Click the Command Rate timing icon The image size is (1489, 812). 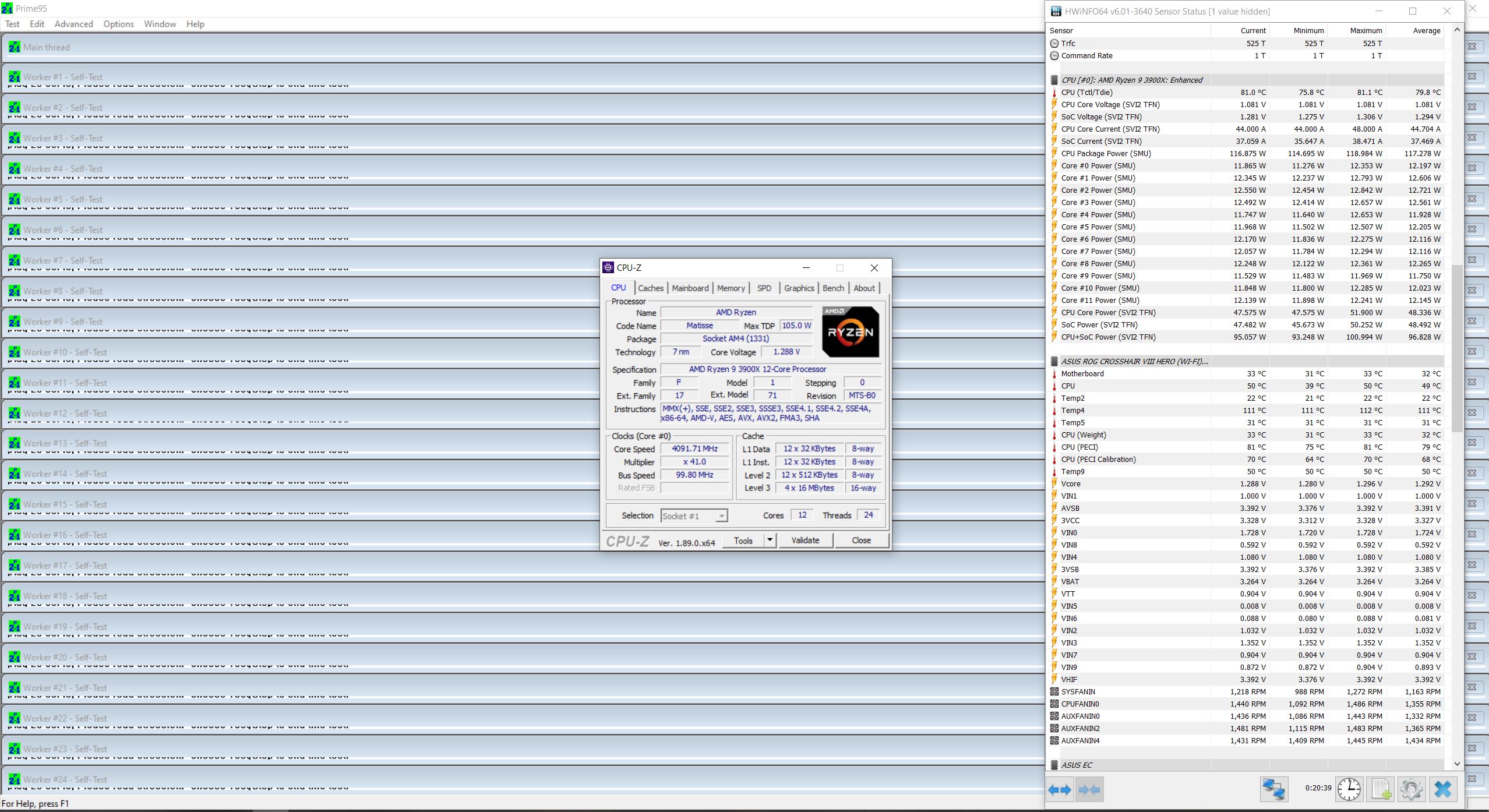point(1054,55)
